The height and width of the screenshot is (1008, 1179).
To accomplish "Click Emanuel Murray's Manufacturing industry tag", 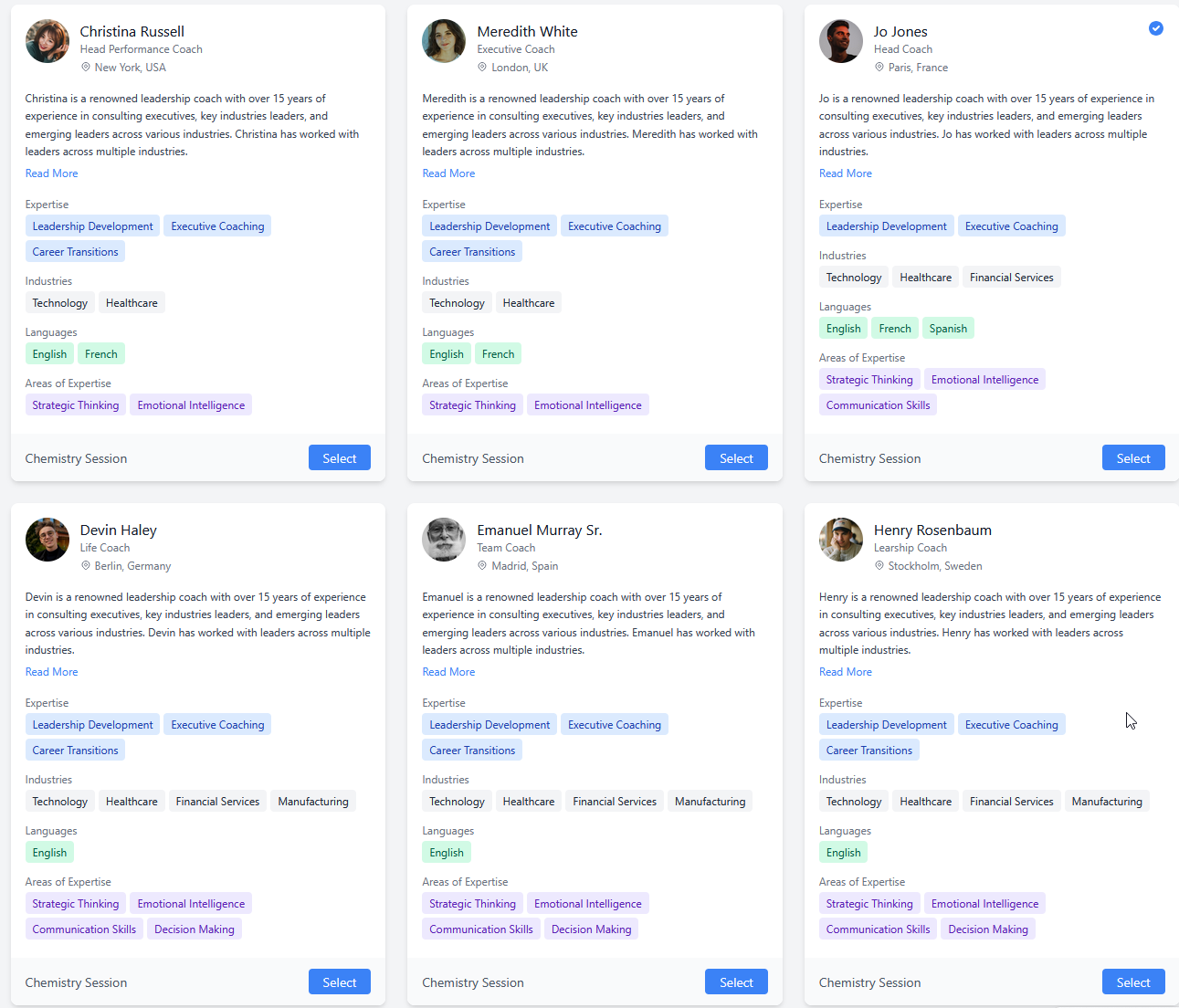I will click(x=710, y=802).
